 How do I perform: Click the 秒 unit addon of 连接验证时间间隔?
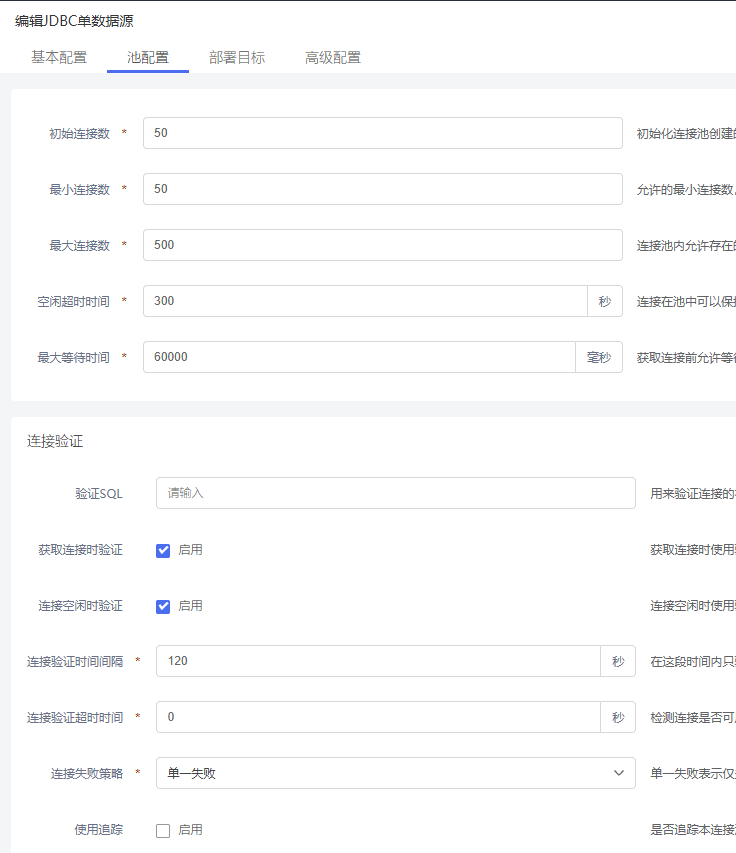click(618, 661)
